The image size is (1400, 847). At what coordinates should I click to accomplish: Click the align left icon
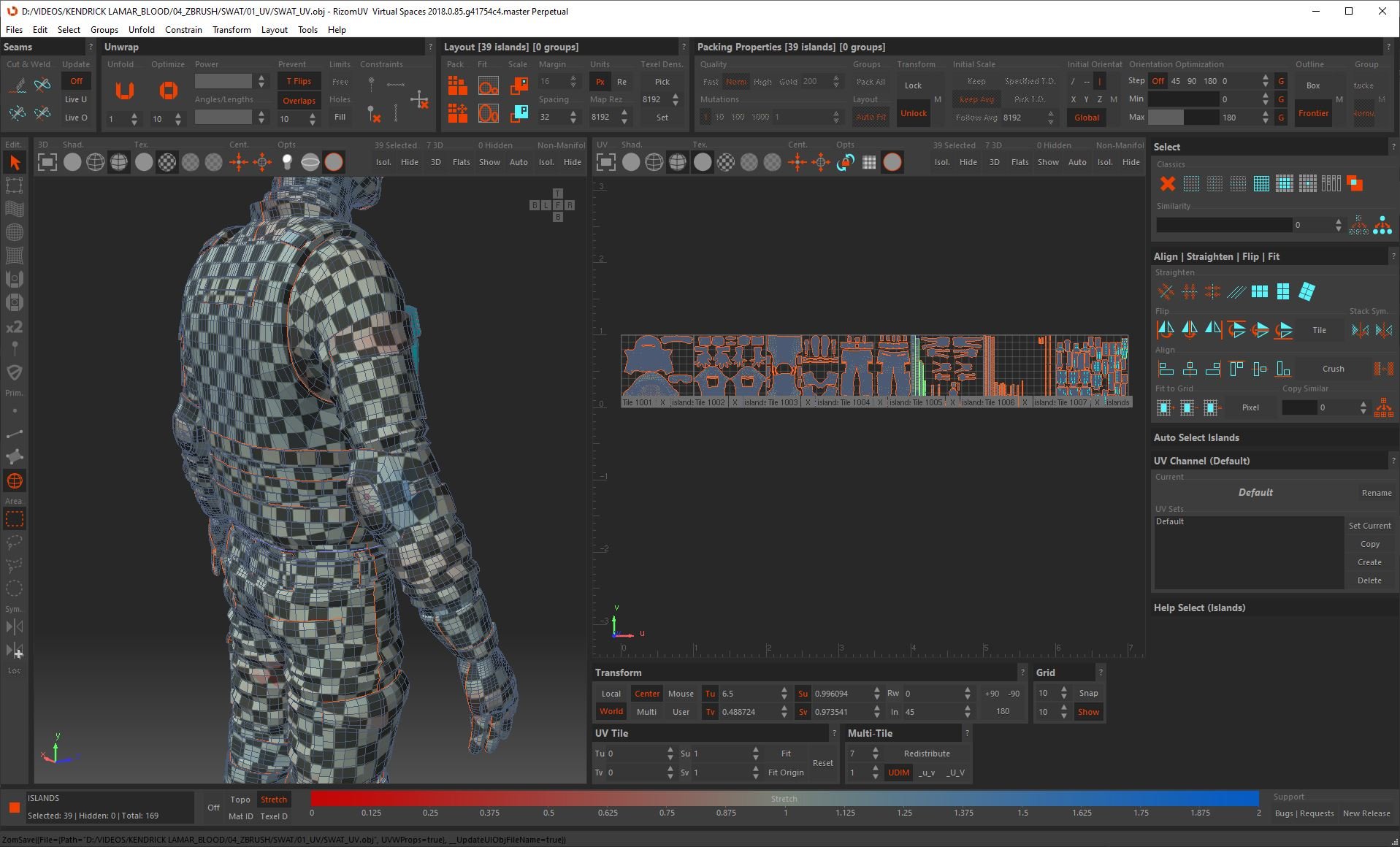[x=1166, y=369]
